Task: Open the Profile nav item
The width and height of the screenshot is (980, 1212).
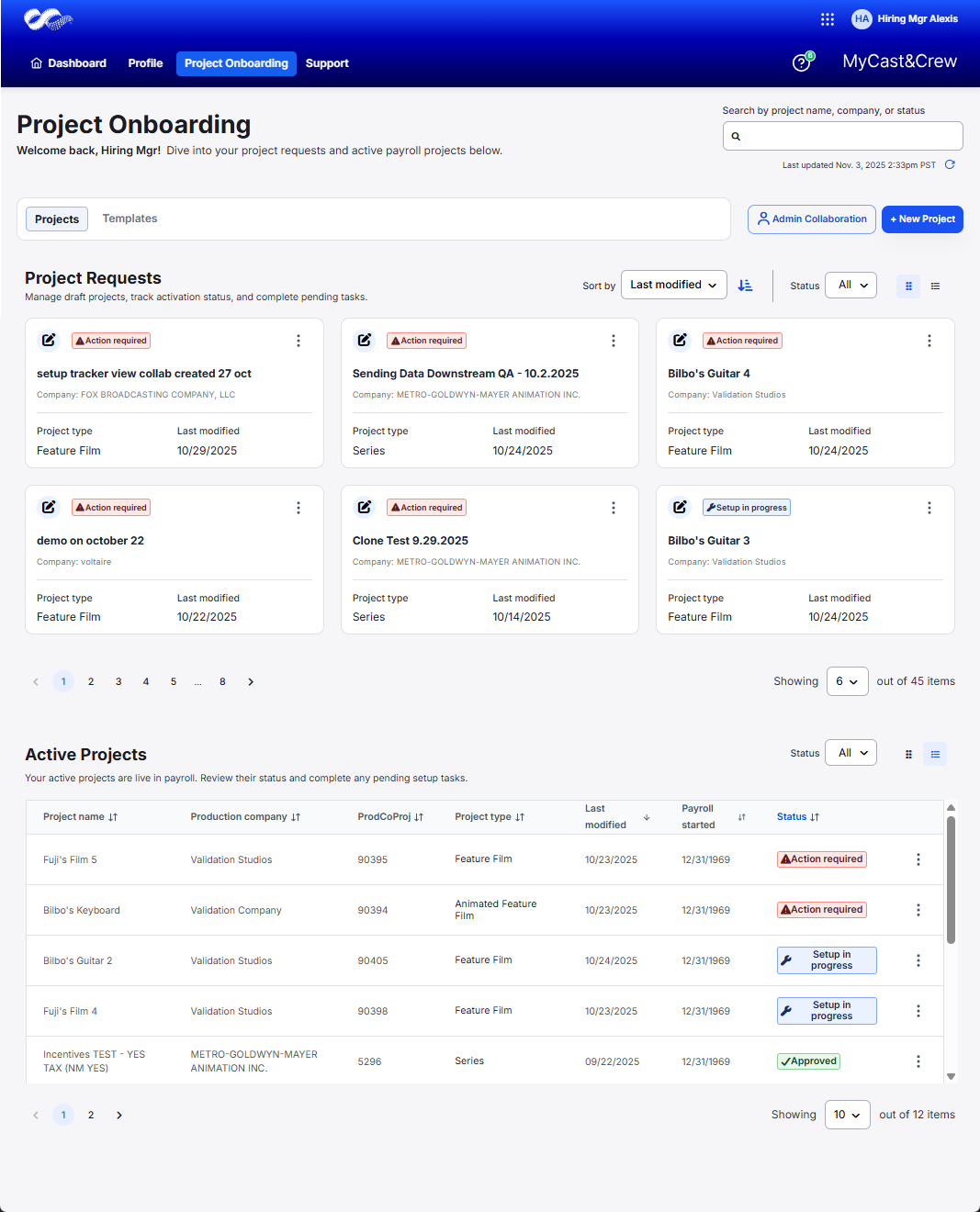Action: point(145,63)
